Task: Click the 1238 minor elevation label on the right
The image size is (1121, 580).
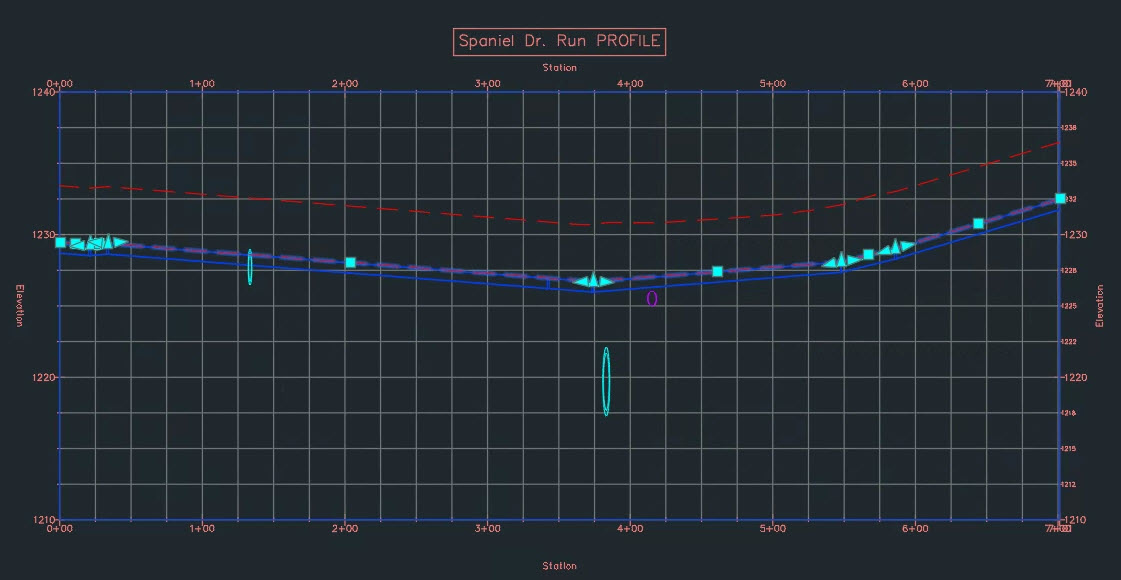Action: [1069, 127]
